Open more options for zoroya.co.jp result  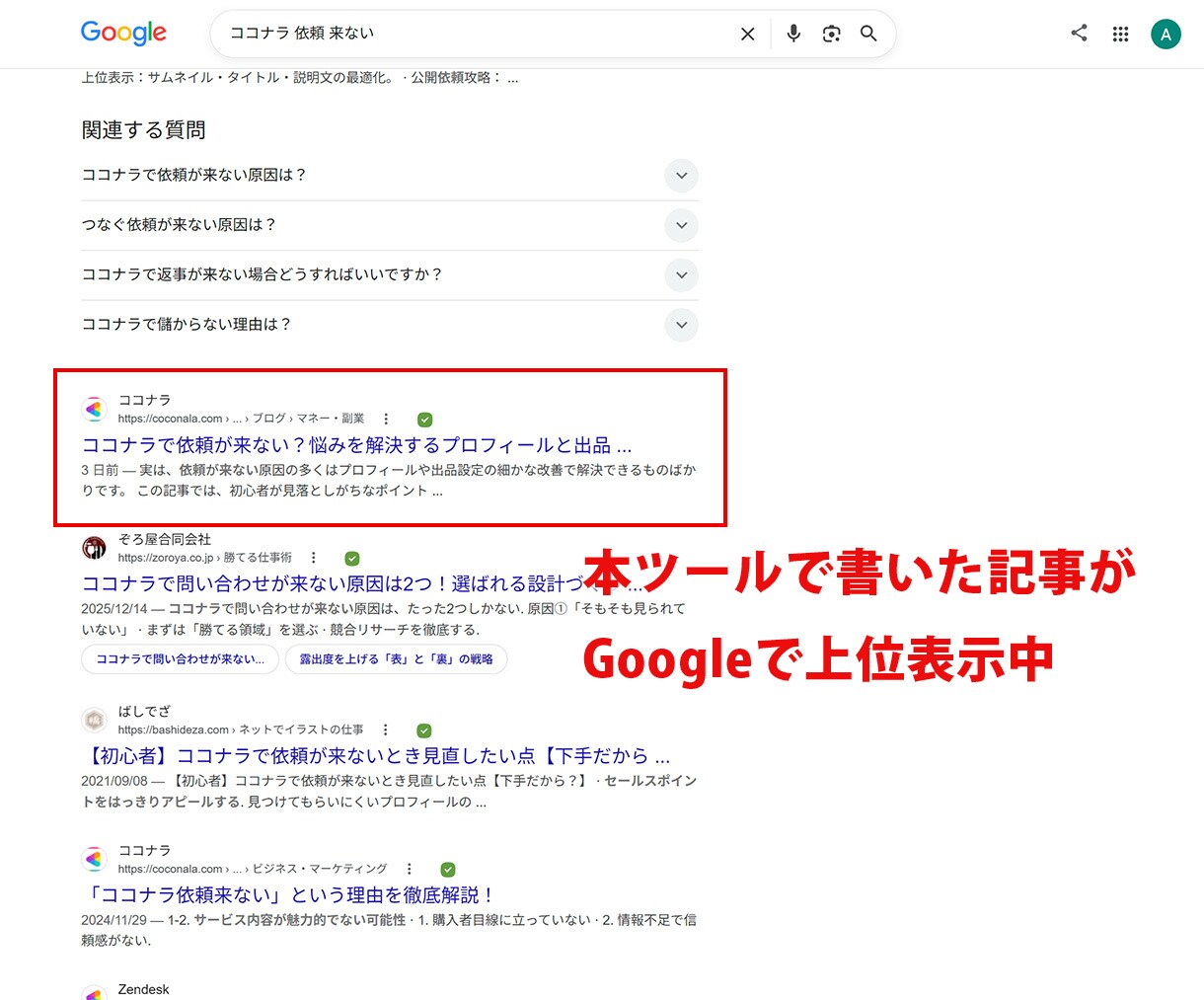(x=314, y=558)
